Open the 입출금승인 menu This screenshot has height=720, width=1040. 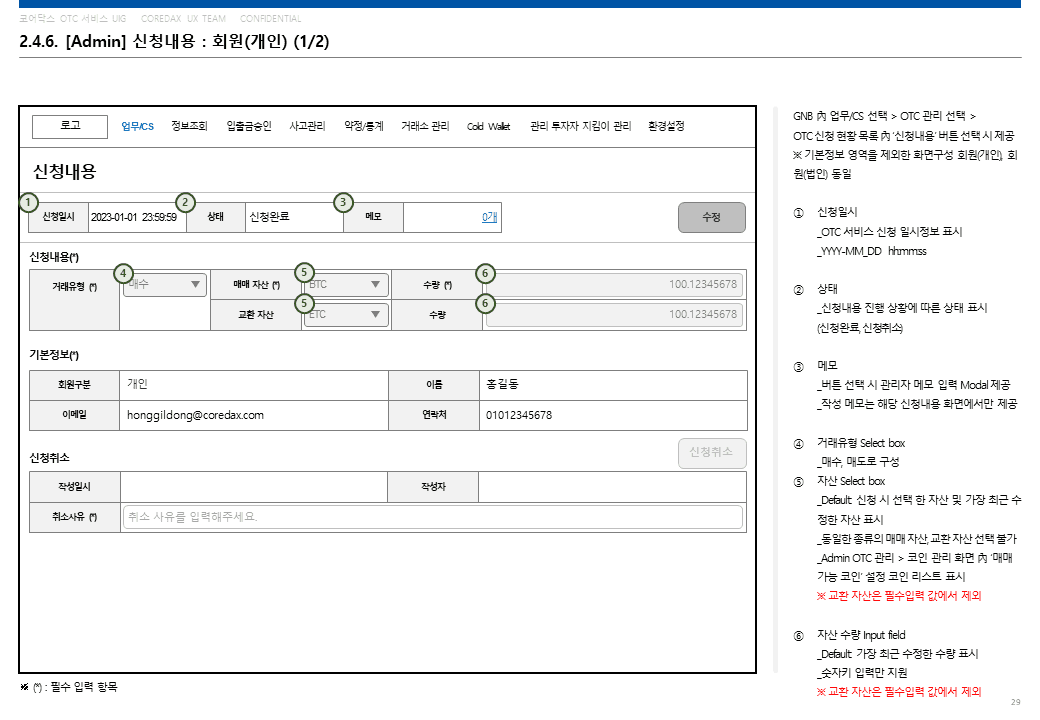[249, 126]
